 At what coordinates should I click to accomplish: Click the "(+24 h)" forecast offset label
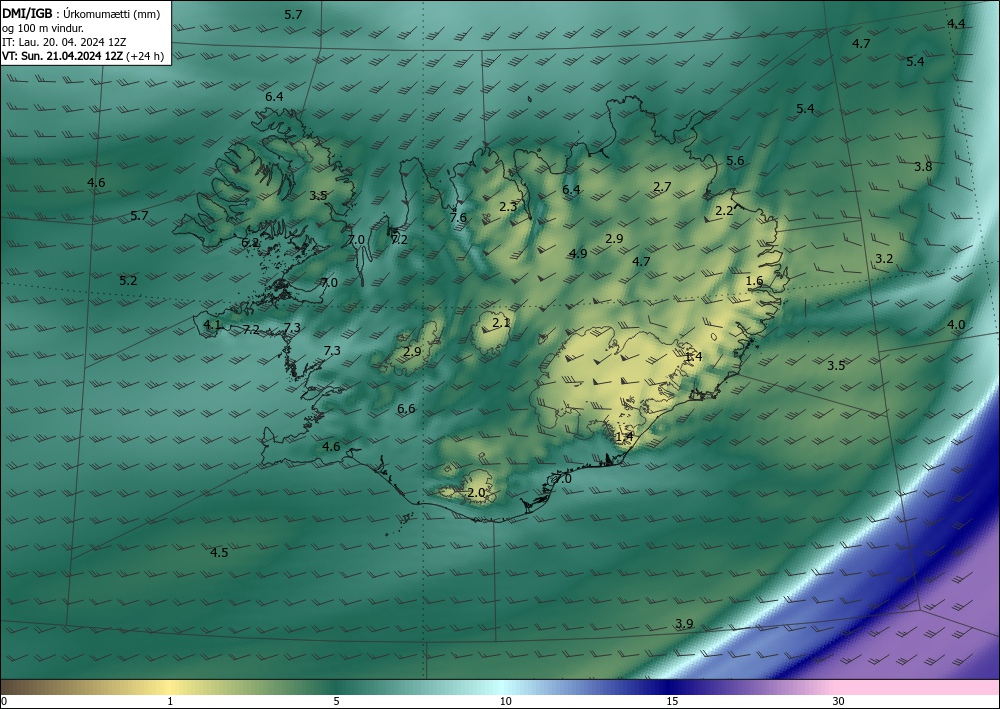tap(145, 56)
